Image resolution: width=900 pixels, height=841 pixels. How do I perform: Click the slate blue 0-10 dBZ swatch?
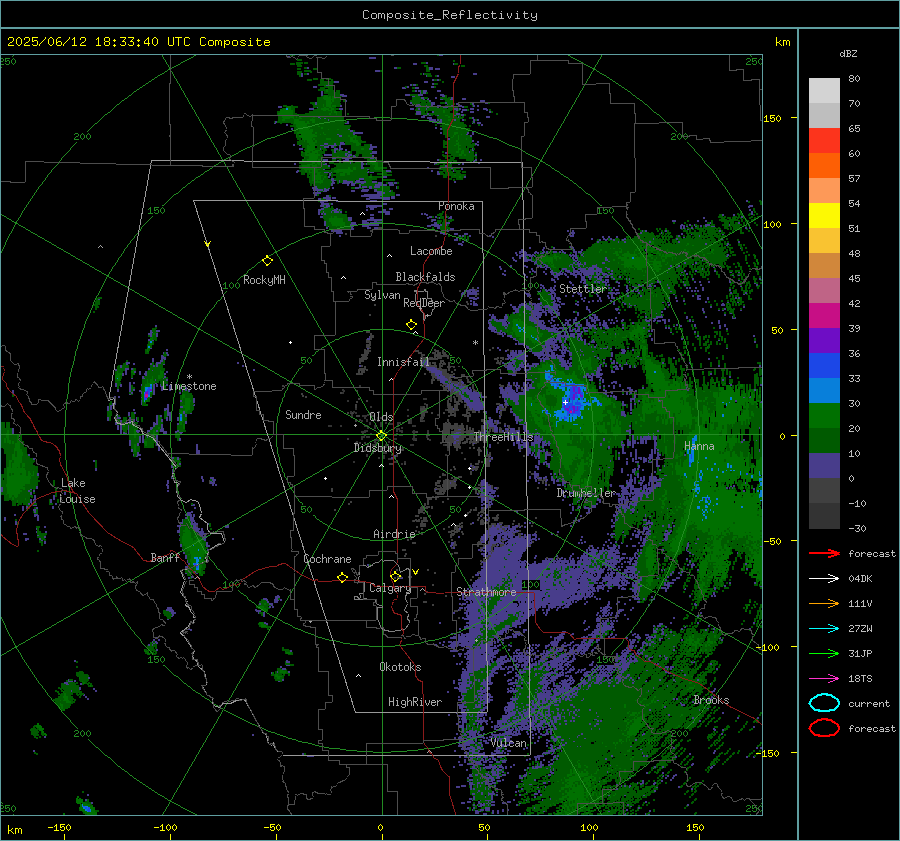pos(824,466)
